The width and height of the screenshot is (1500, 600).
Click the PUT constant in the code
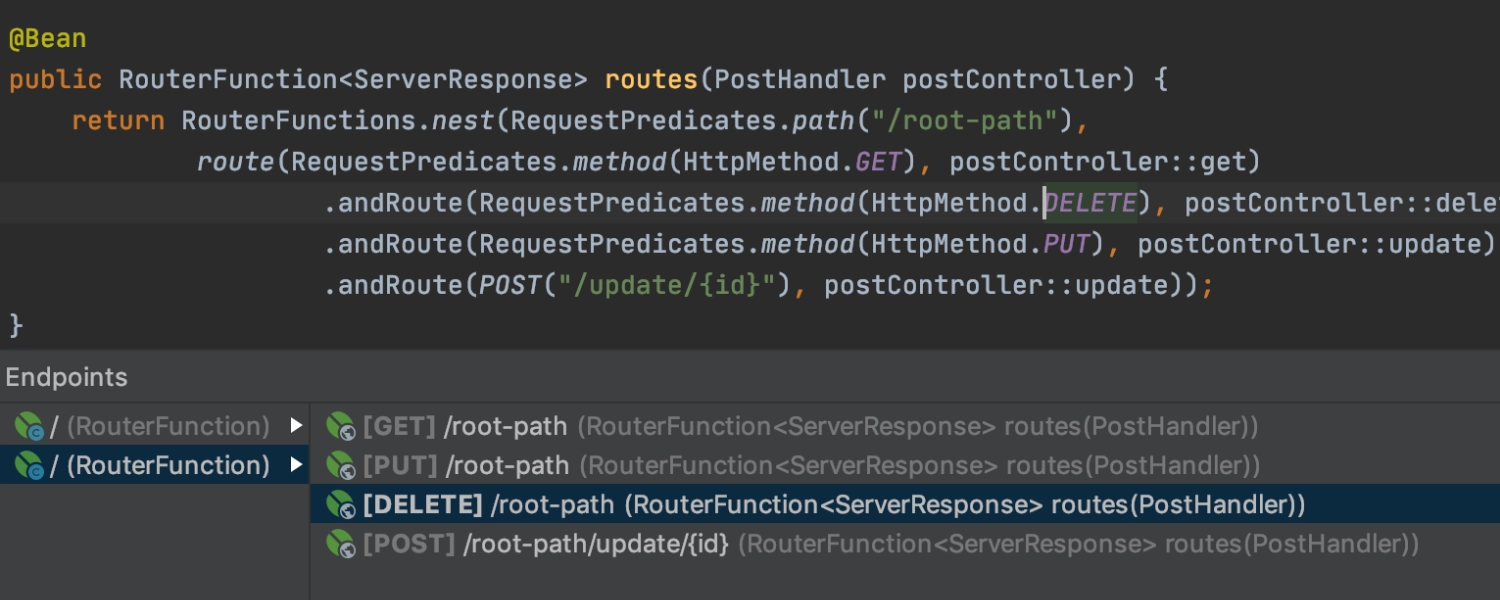coord(1067,244)
